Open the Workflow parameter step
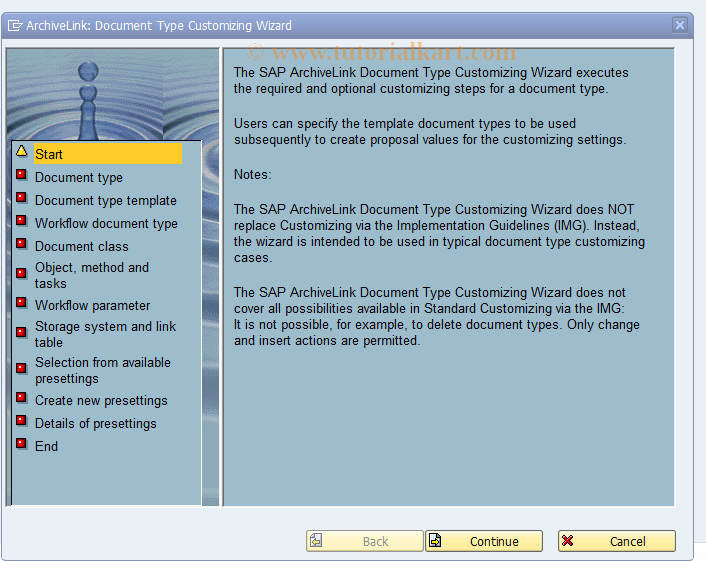Image resolution: width=706 pixels, height=561 pixels. pyautogui.click(x=92, y=305)
